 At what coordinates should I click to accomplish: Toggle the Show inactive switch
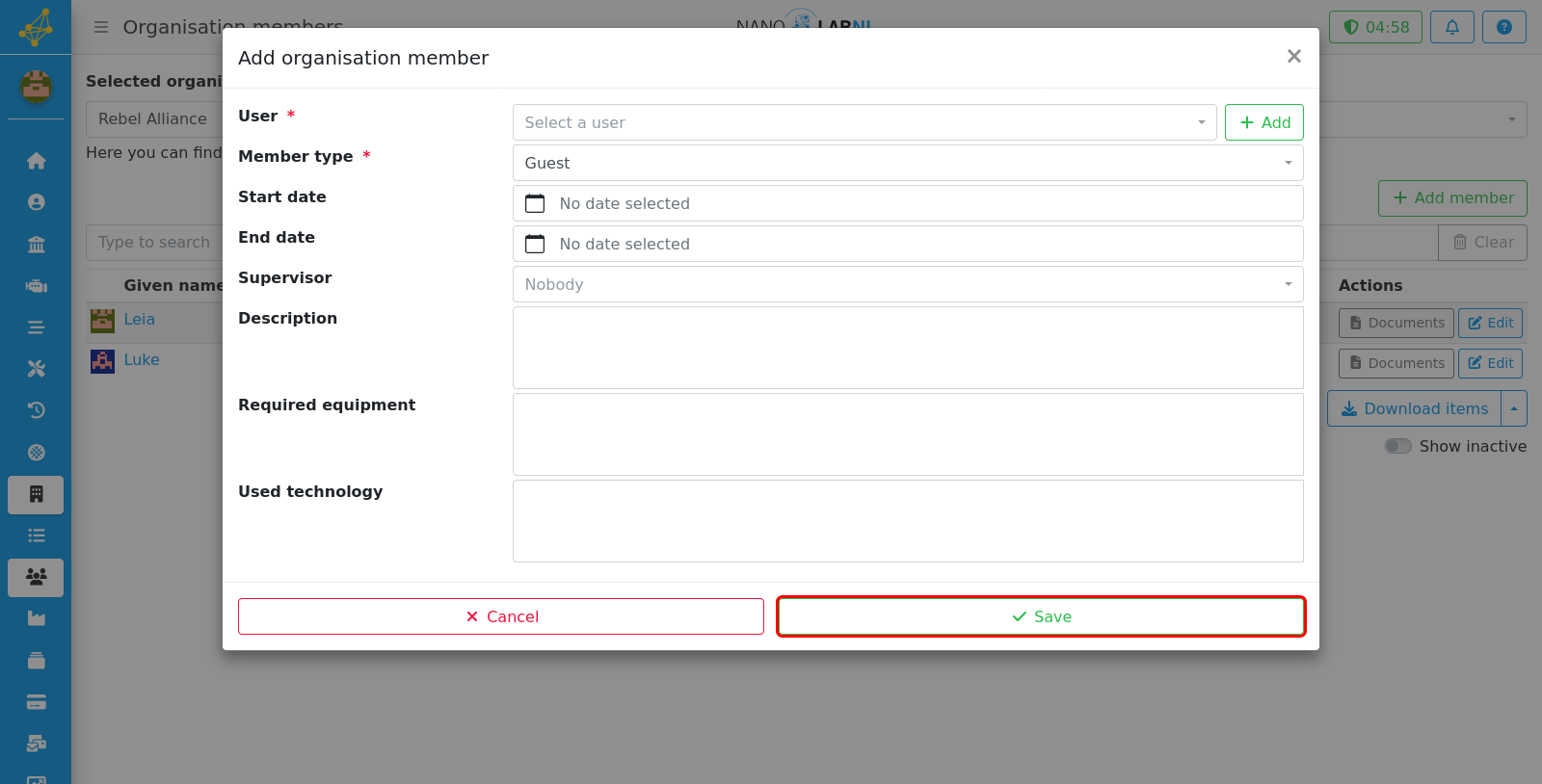[x=1397, y=446]
